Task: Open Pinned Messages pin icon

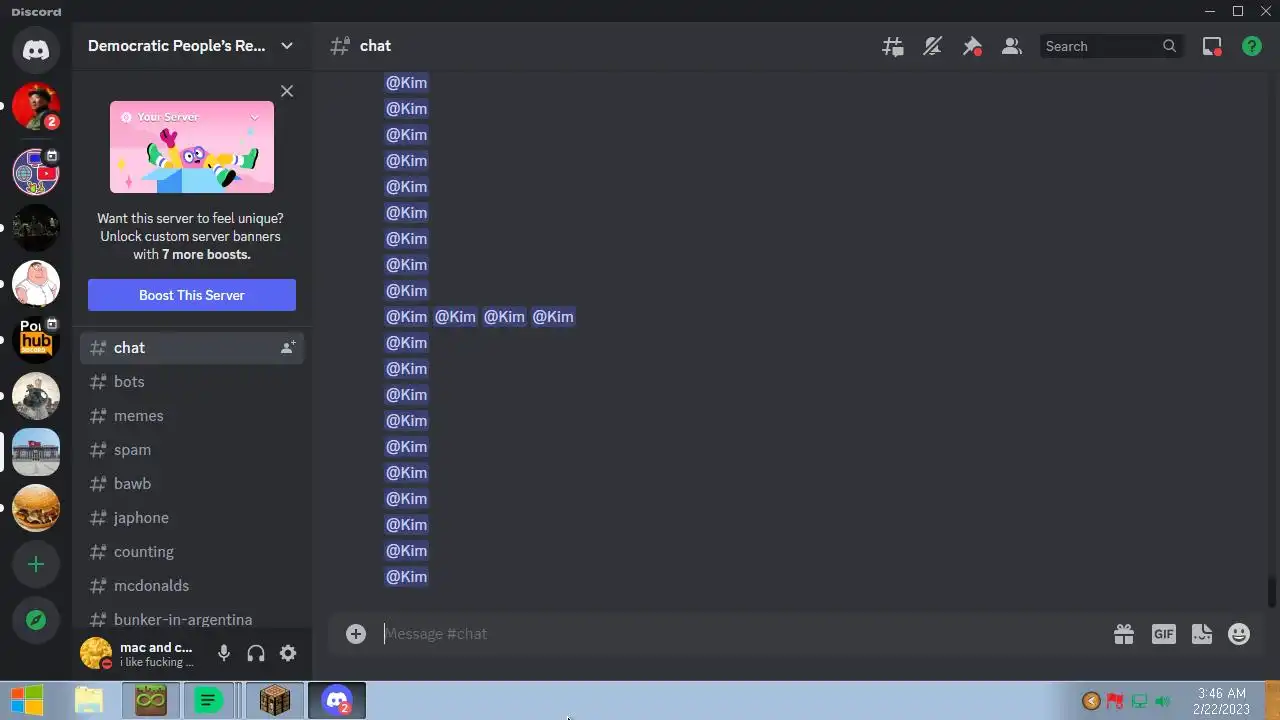Action: (x=972, y=46)
